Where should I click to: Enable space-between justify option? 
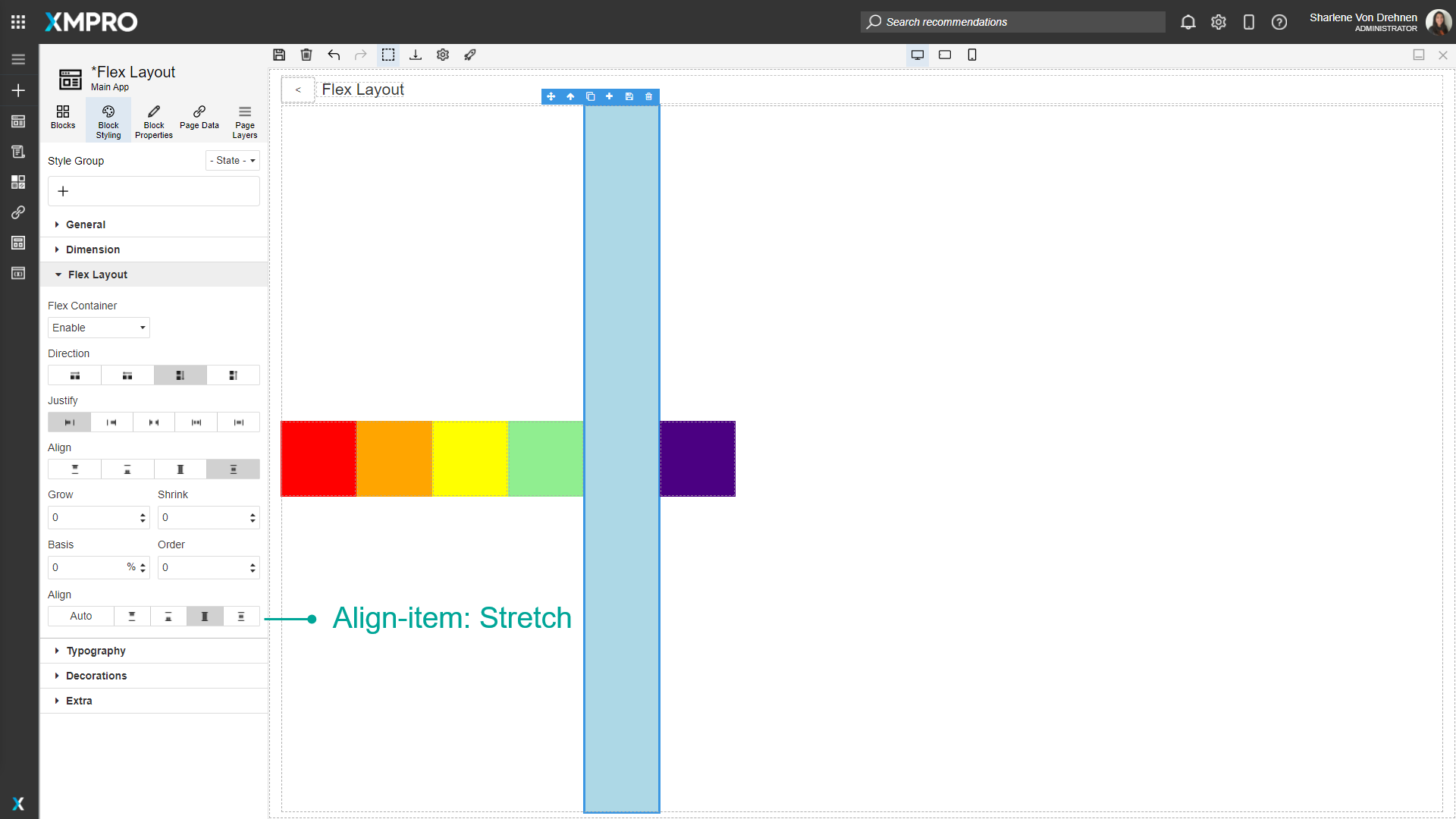click(x=196, y=422)
